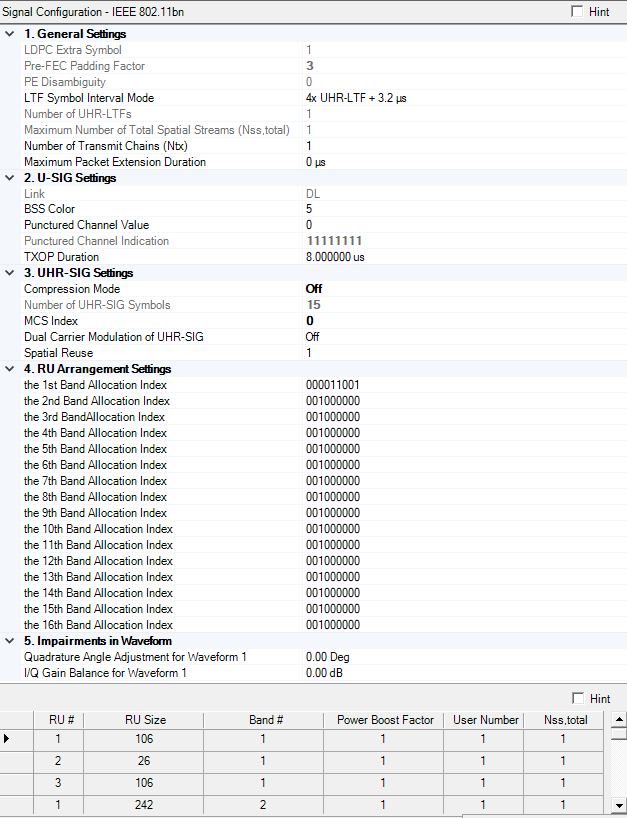This screenshot has height=818, width=627.
Task: Edit the 16th Band Allocation Index value
Action: [x=464, y=625]
